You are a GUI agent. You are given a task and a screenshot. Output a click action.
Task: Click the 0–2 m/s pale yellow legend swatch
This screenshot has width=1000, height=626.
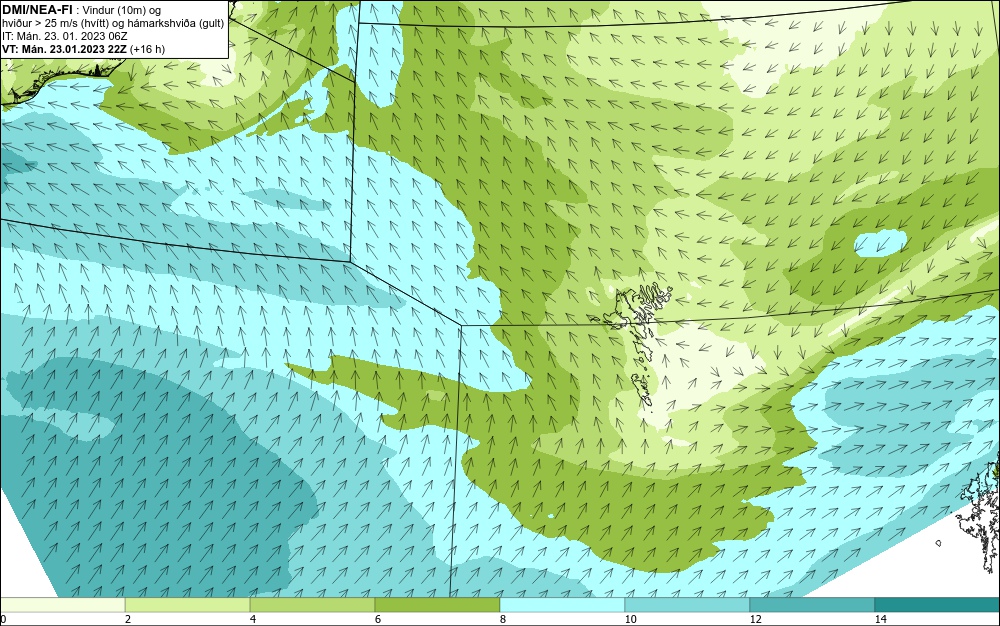tap(62, 605)
